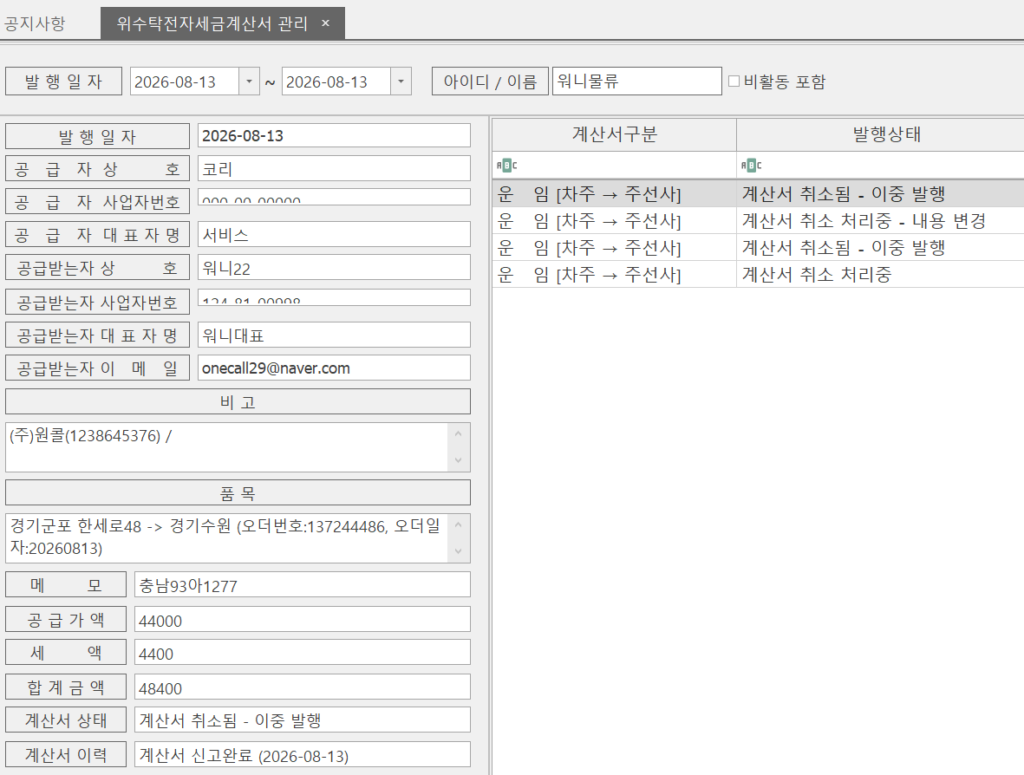Open the start date dropdown calendar
Screen dimensions: 1024x775
(249, 82)
